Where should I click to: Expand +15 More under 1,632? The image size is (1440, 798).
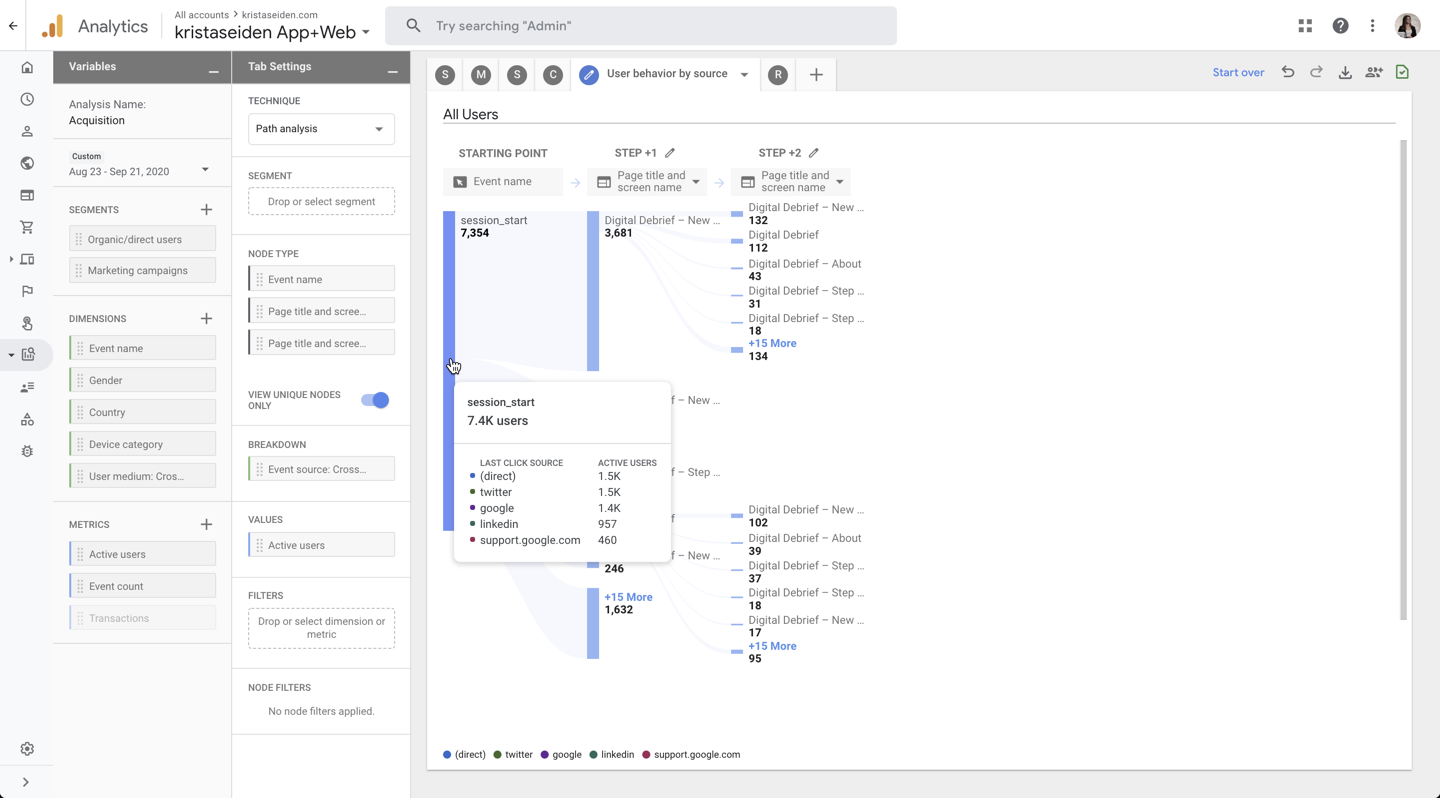coord(628,597)
